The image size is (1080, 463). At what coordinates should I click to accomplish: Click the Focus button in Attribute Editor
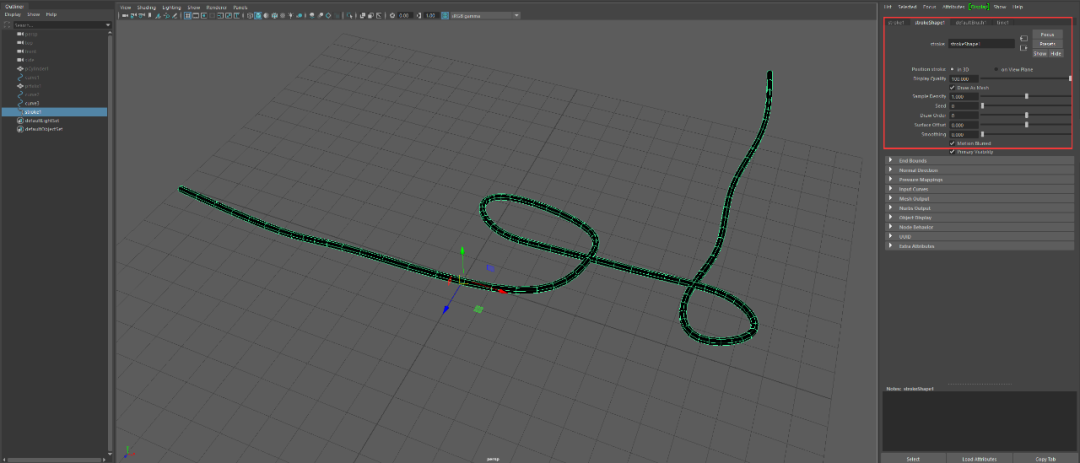(1047, 34)
